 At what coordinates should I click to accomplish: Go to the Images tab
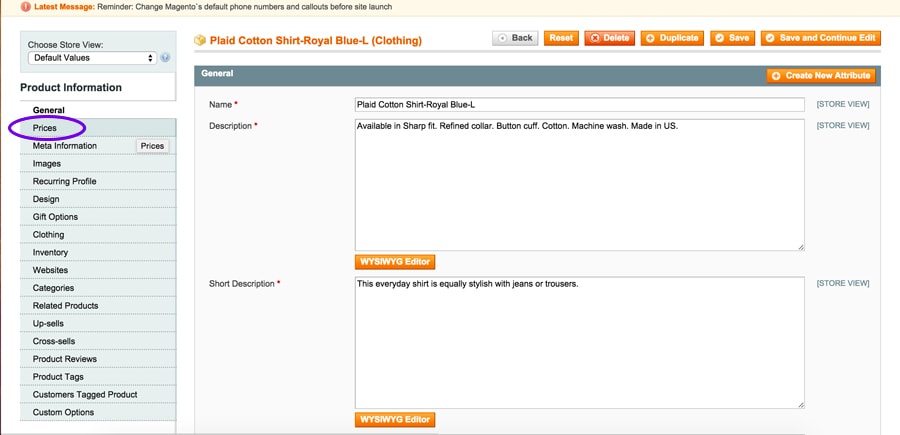[98, 164]
